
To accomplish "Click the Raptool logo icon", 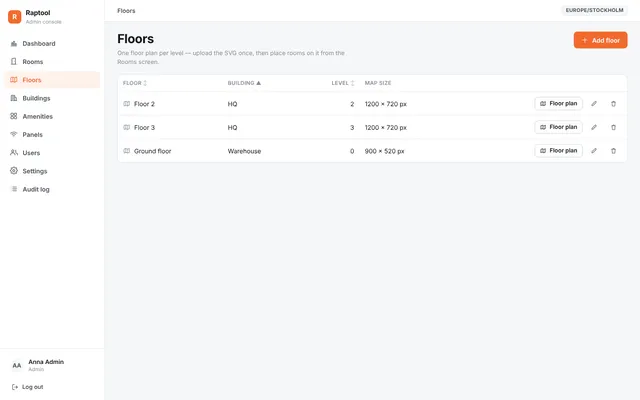I will (x=14, y=17).
